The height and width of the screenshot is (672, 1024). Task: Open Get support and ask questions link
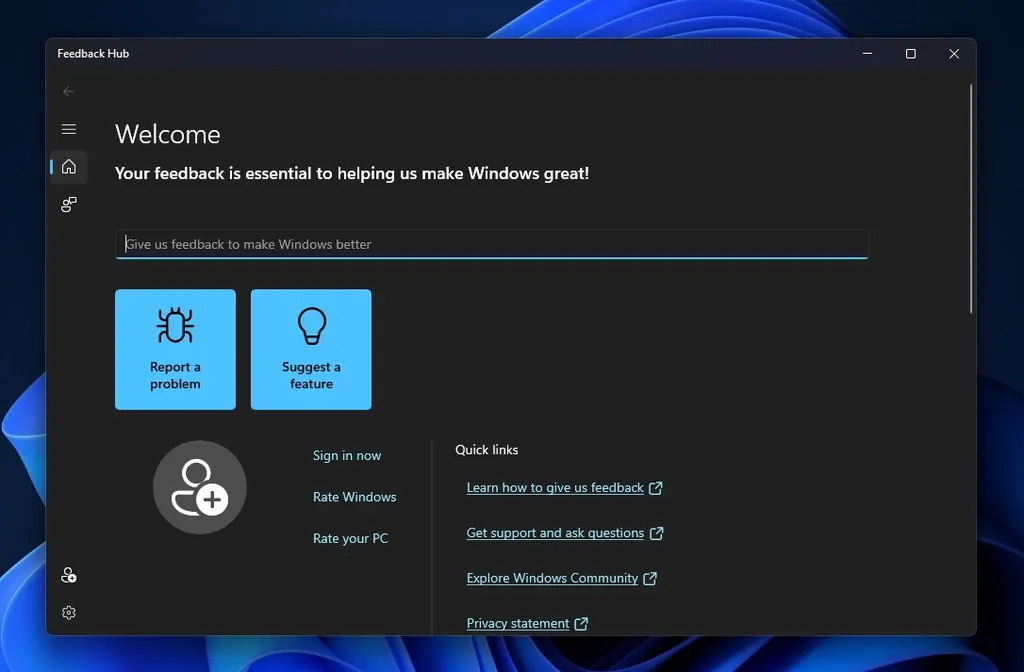(555, 533)
